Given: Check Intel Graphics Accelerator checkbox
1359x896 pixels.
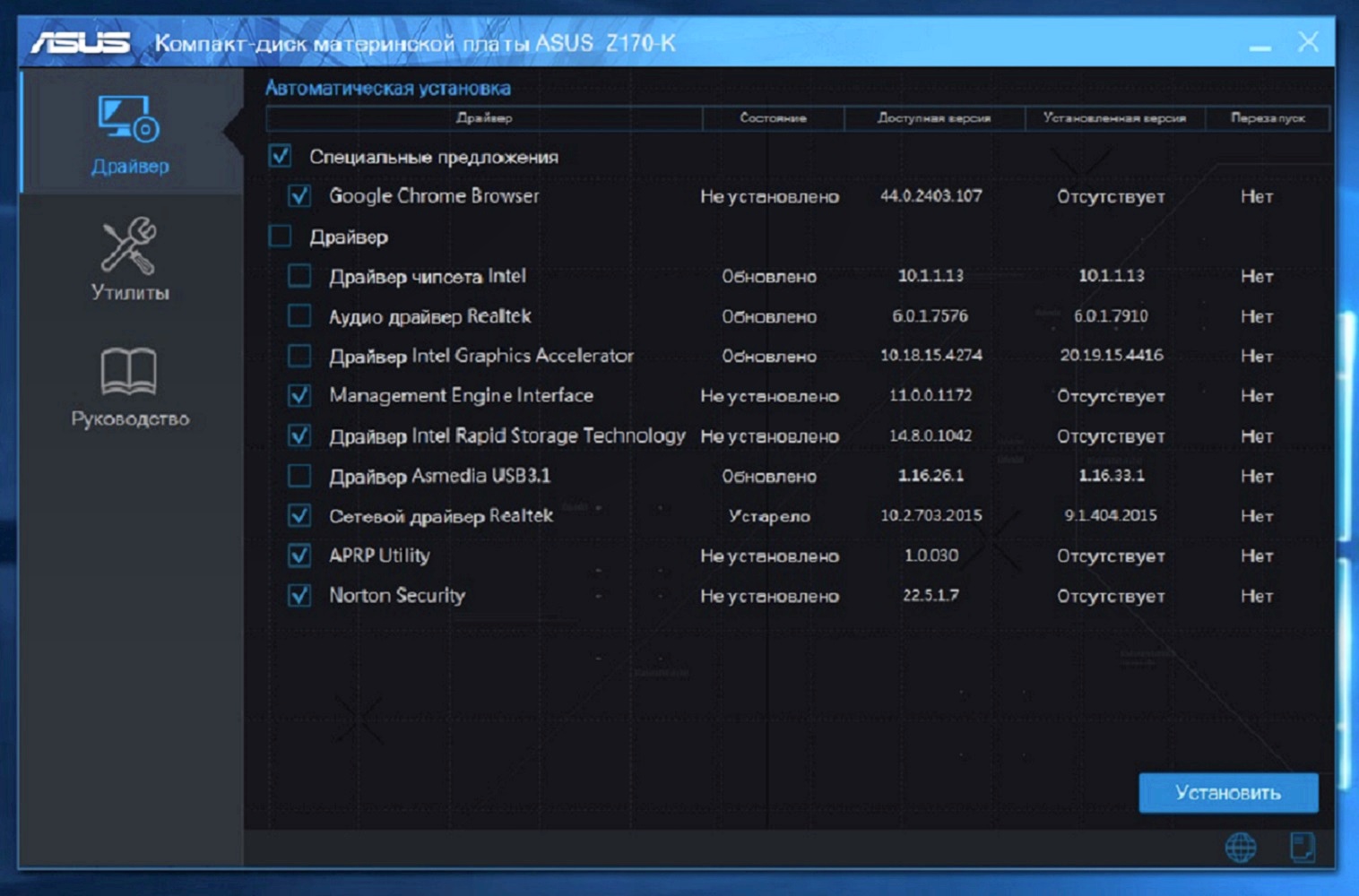Looking at the screenshot, I should click(x=299, y=356).
